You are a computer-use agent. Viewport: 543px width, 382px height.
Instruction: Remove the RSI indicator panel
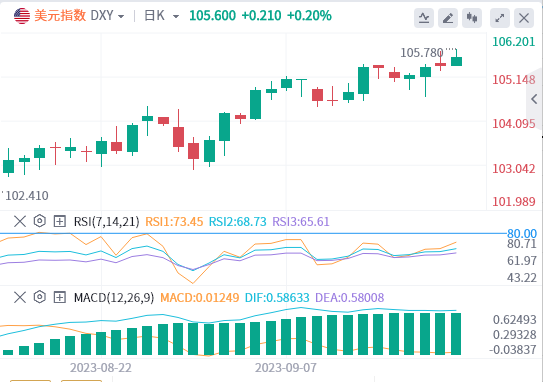(20, 221)
